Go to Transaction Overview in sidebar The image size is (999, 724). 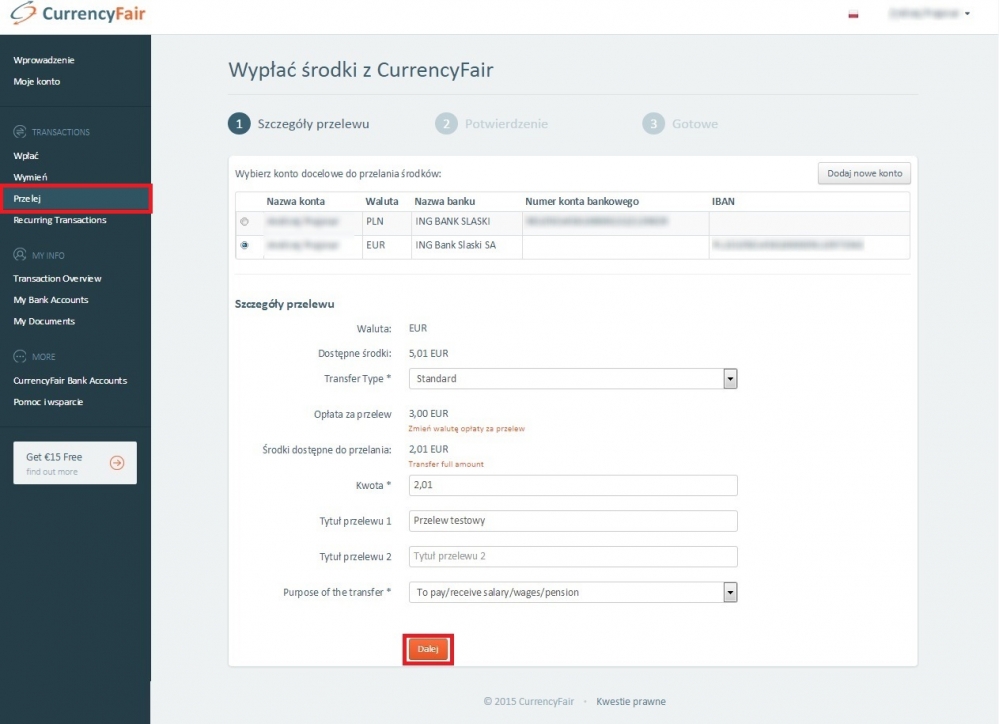[x=57, y=278]
